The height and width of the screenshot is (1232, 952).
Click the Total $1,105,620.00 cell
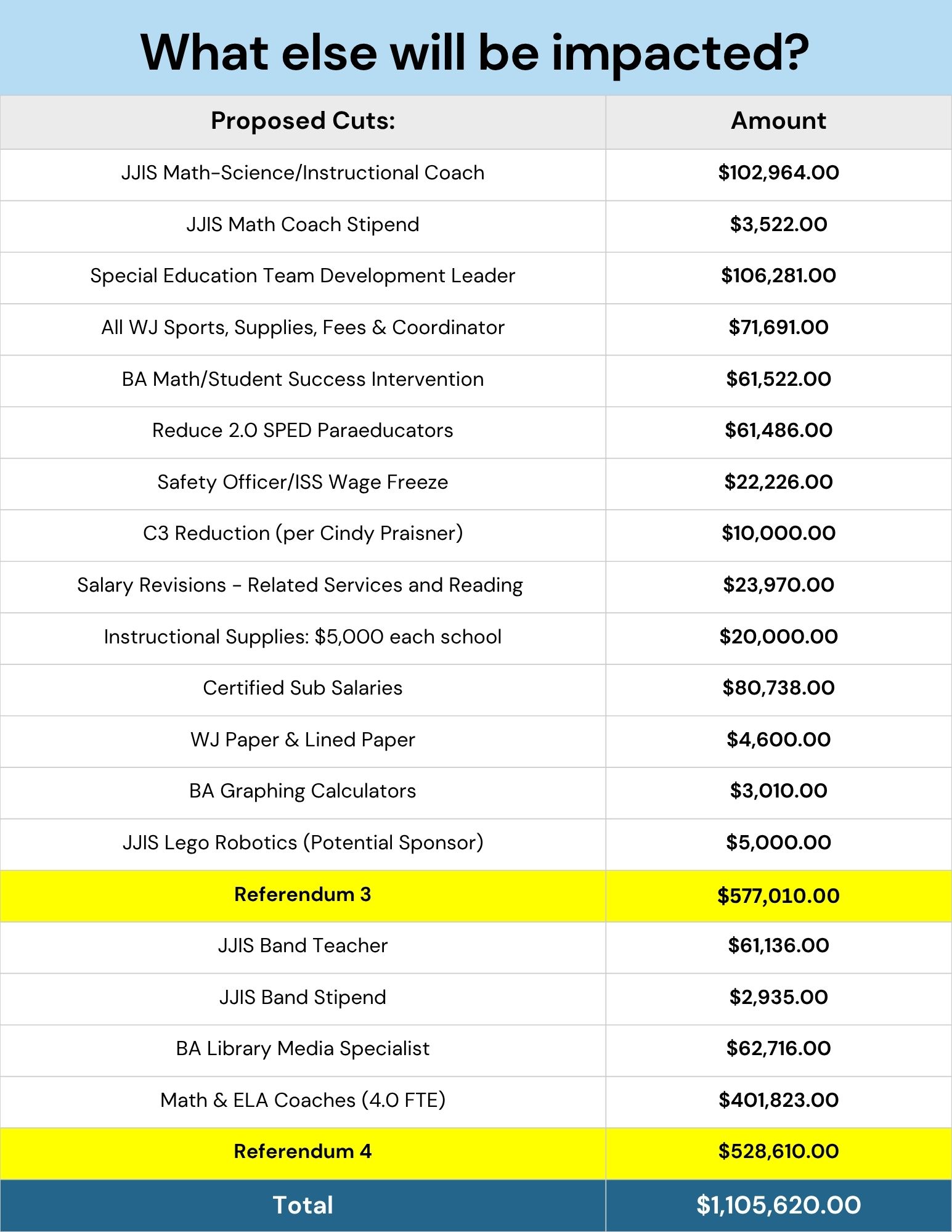click(x=779, y=1205)
